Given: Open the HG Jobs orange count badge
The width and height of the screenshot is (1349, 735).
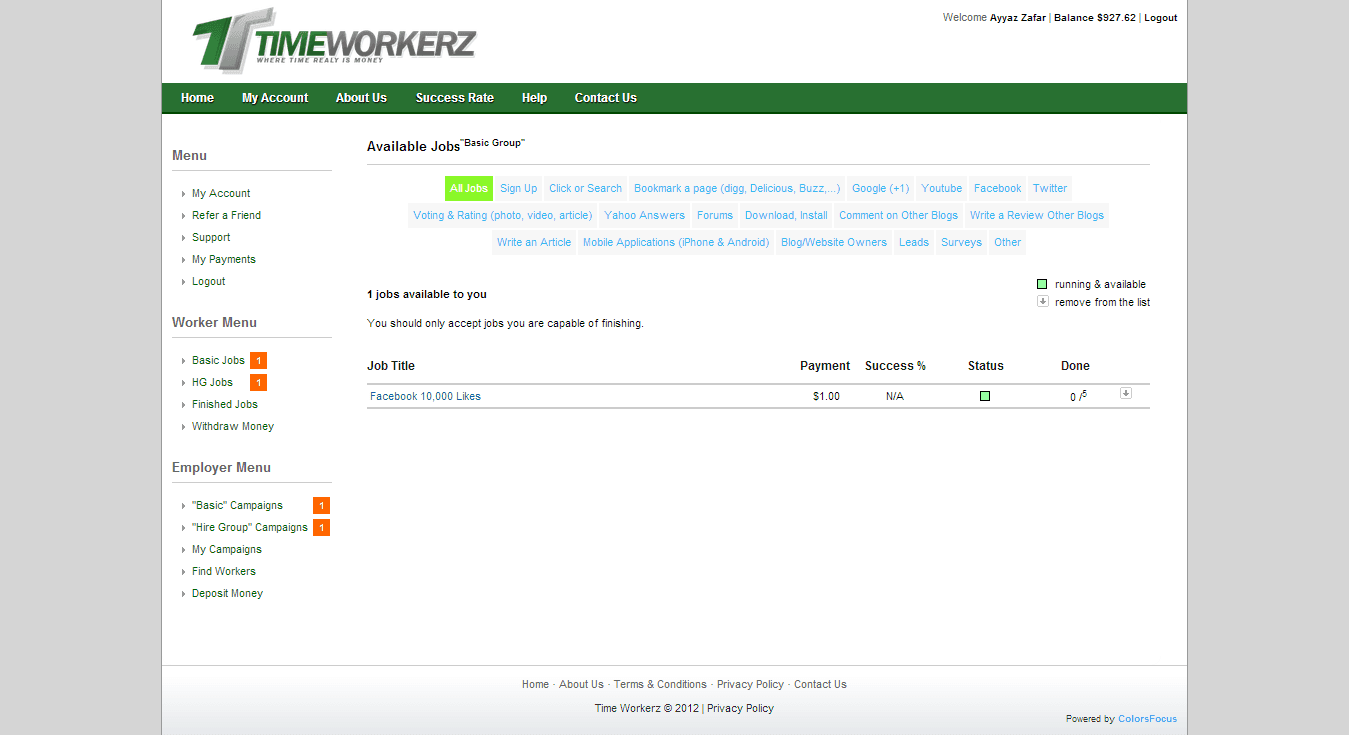Looking at the screenshot, I should [258, 383].
